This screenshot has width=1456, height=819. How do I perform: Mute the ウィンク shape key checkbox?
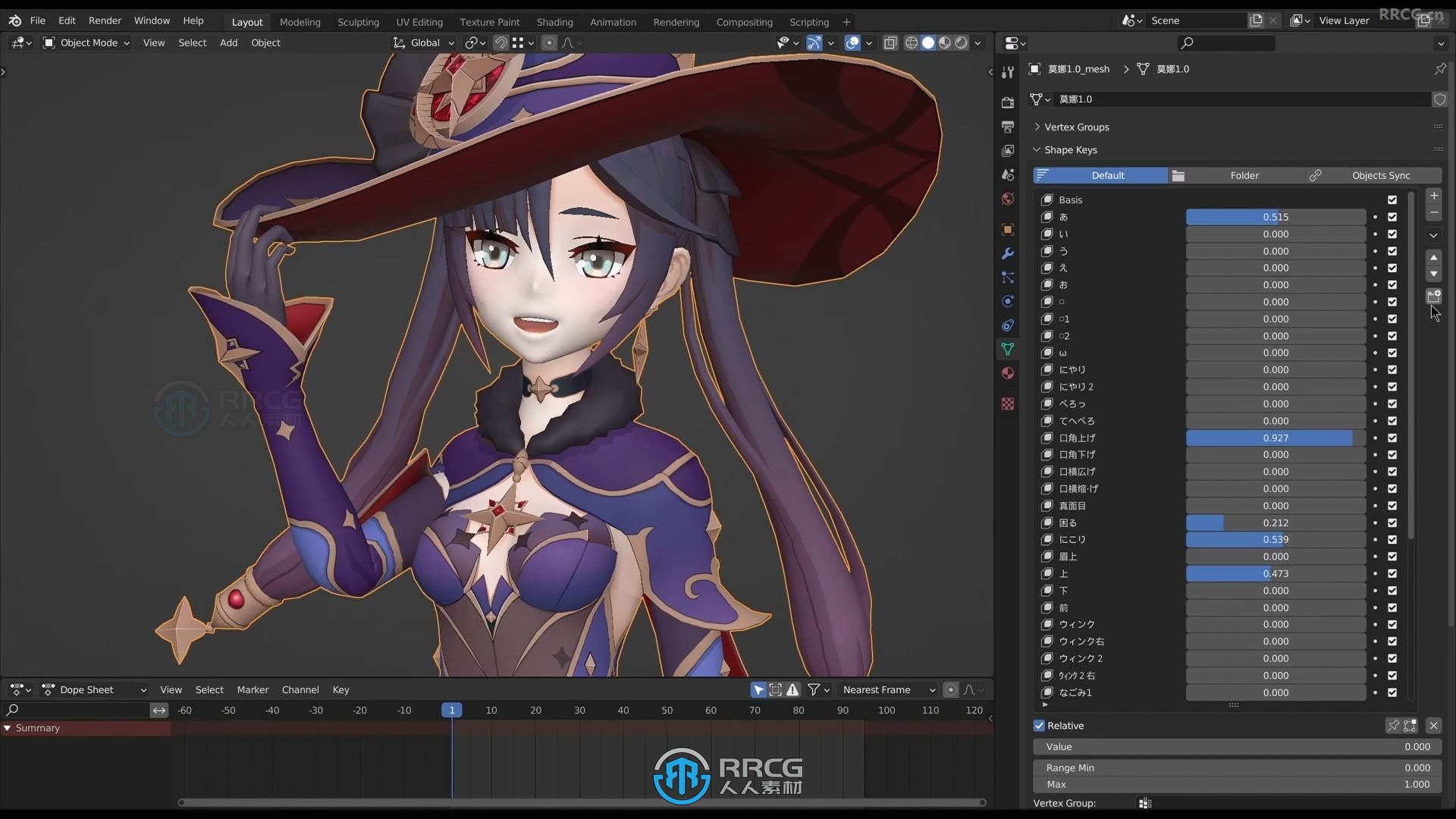coord(1392,625)
